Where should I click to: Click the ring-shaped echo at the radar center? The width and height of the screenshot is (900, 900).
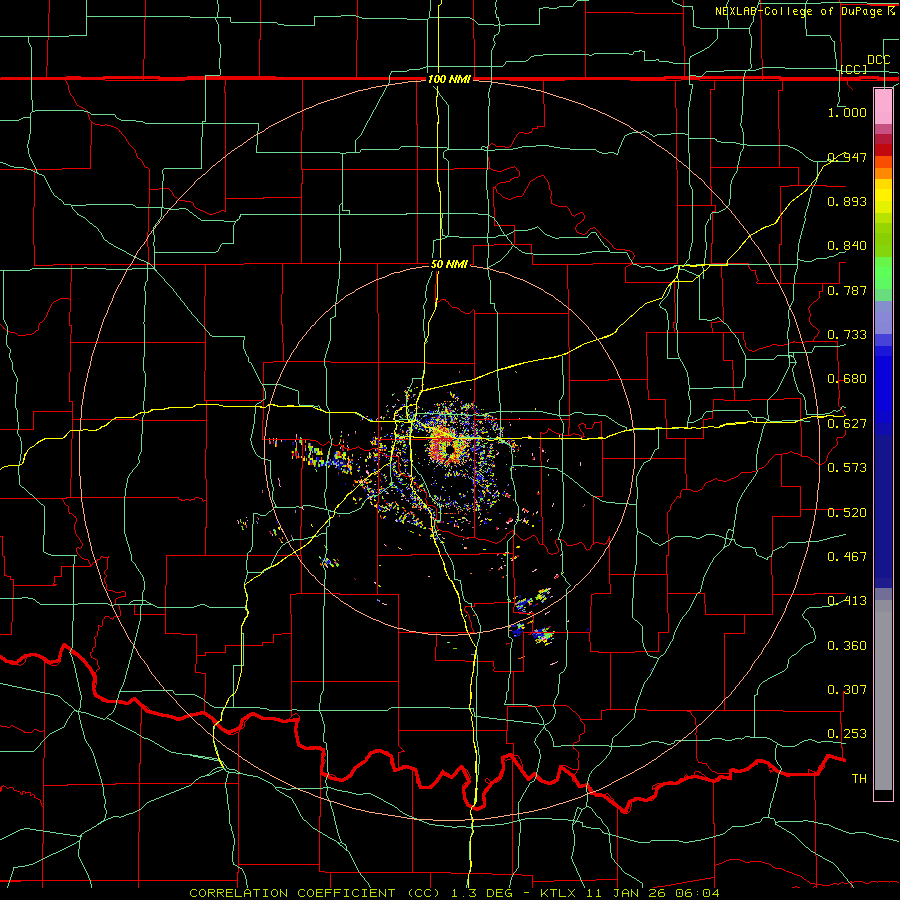tap(449, 447)
